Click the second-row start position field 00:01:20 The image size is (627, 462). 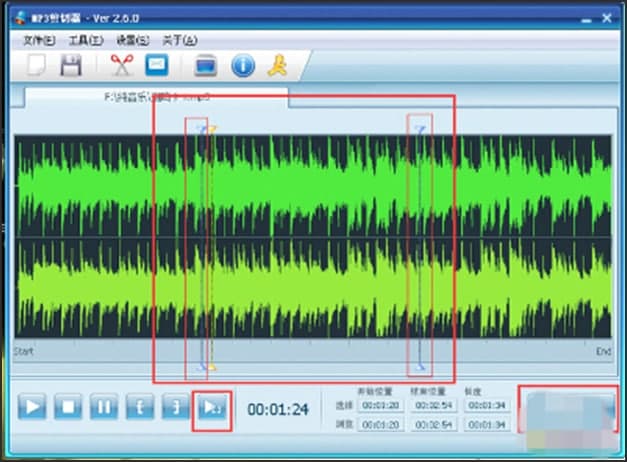(380, 424)
